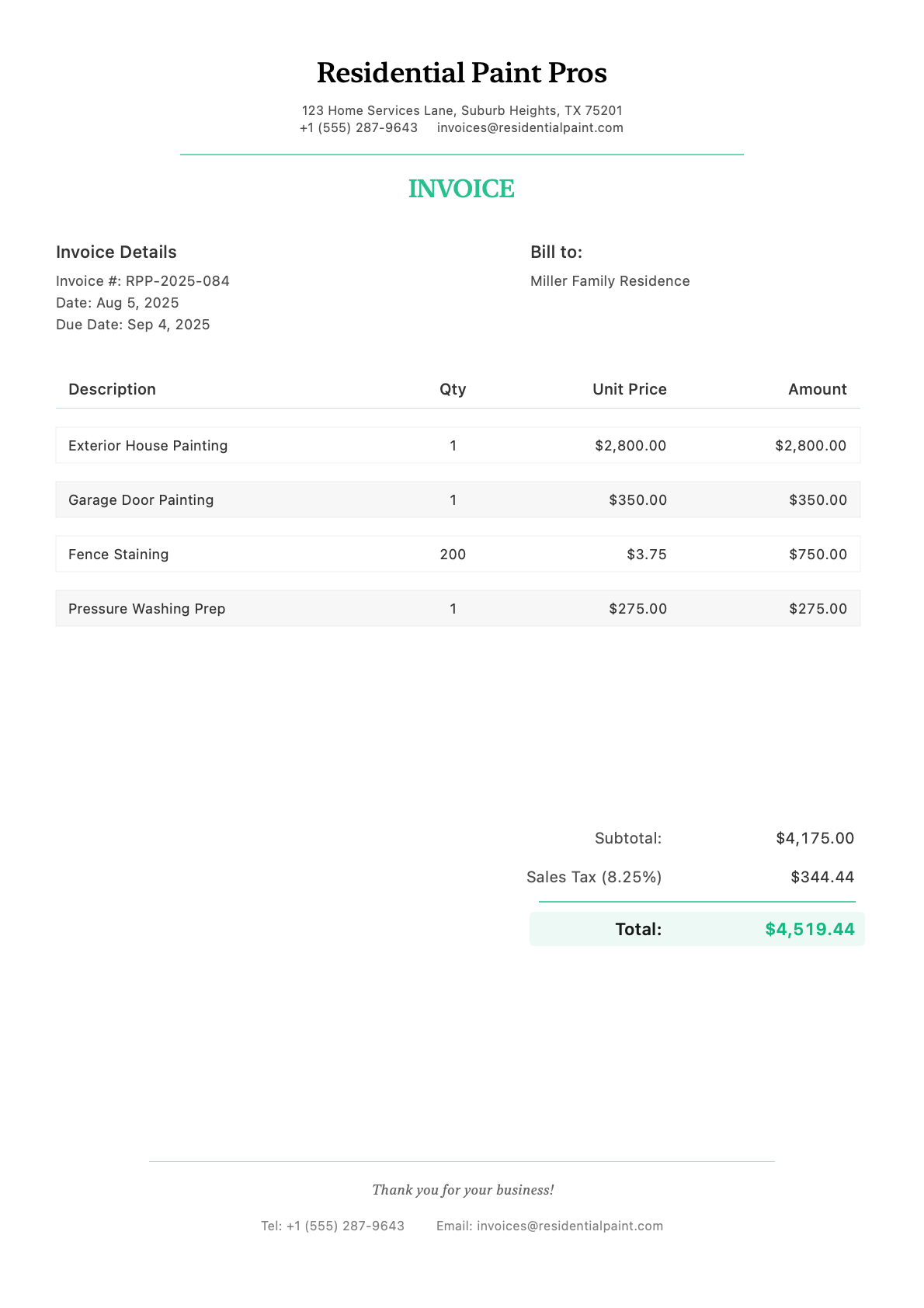Select the 'Fence Staining' description
Screen dimensions: 924x1308
(119, 555)
